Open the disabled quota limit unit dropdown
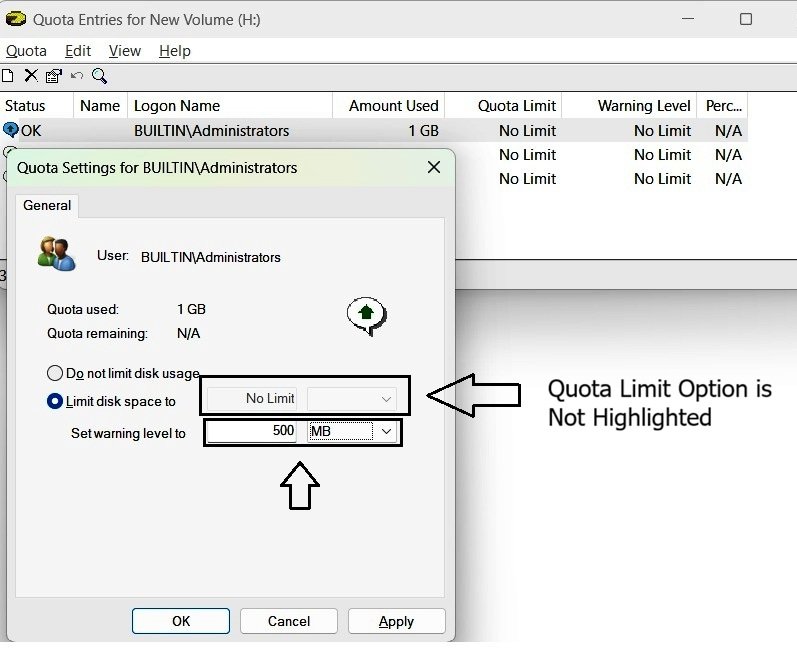 [352, 399]
